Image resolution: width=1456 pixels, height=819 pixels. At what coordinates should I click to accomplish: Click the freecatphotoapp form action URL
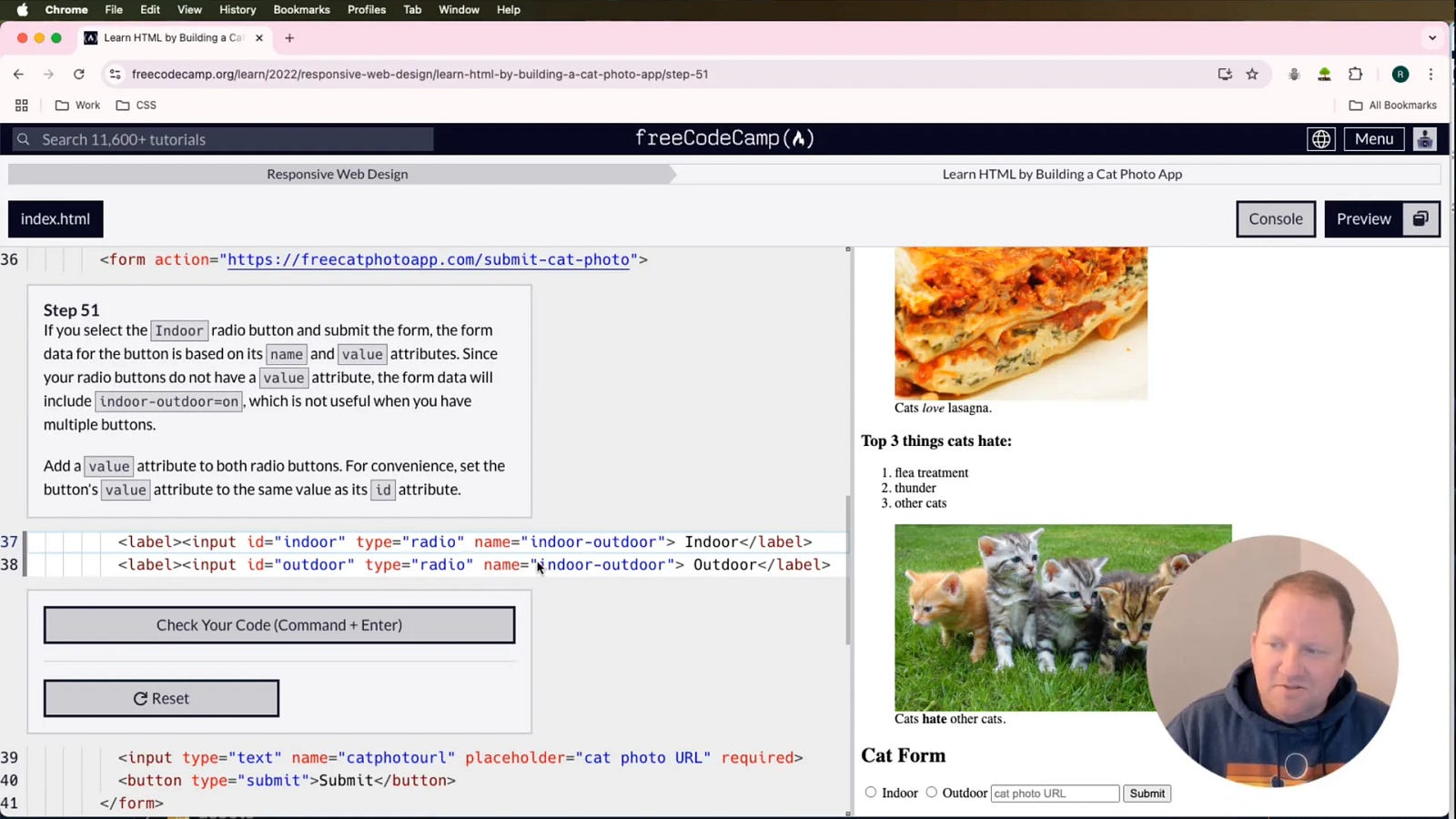(x=428, y=259)
